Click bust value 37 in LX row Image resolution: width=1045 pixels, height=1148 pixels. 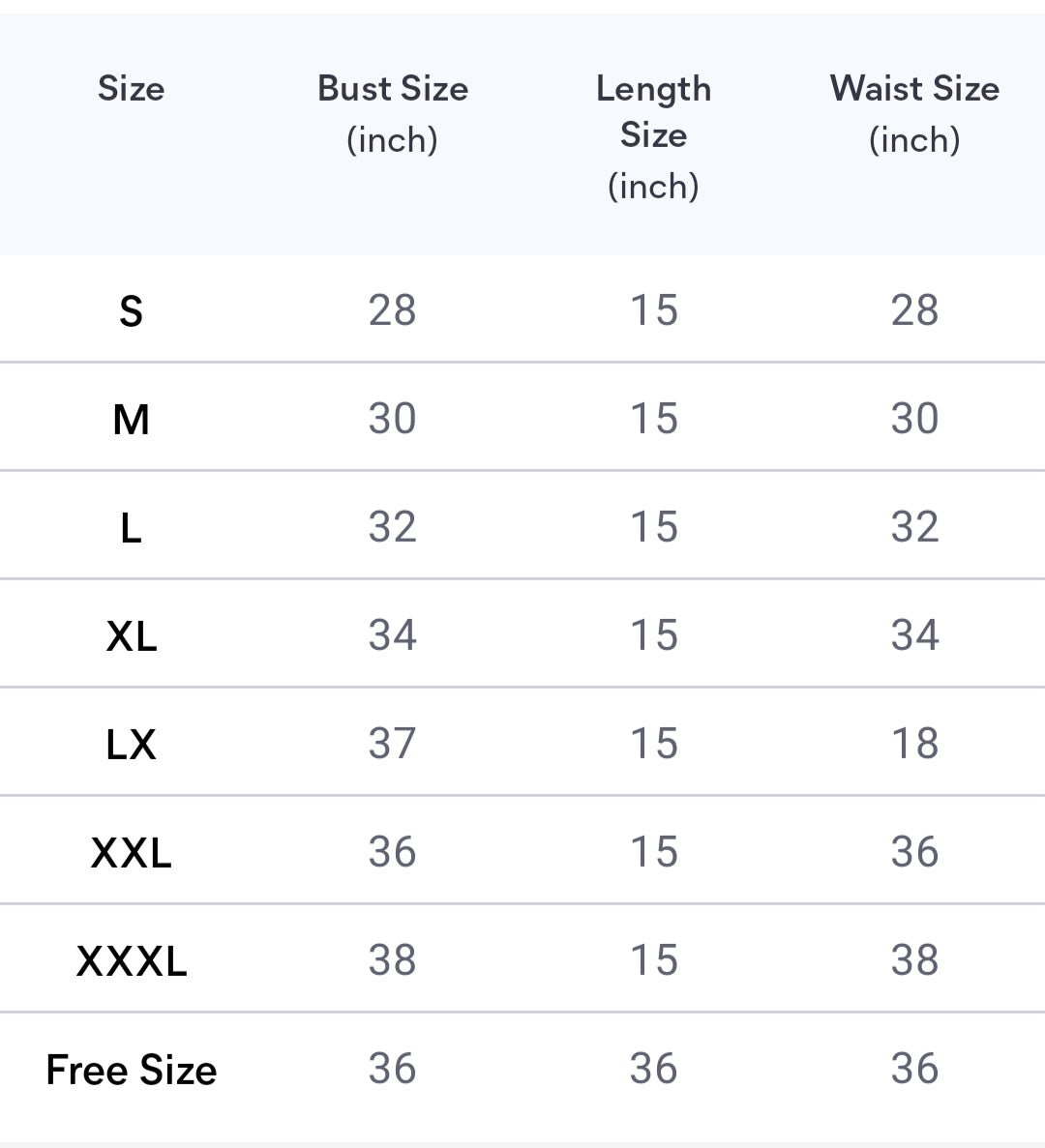click(x=392, y=744)
